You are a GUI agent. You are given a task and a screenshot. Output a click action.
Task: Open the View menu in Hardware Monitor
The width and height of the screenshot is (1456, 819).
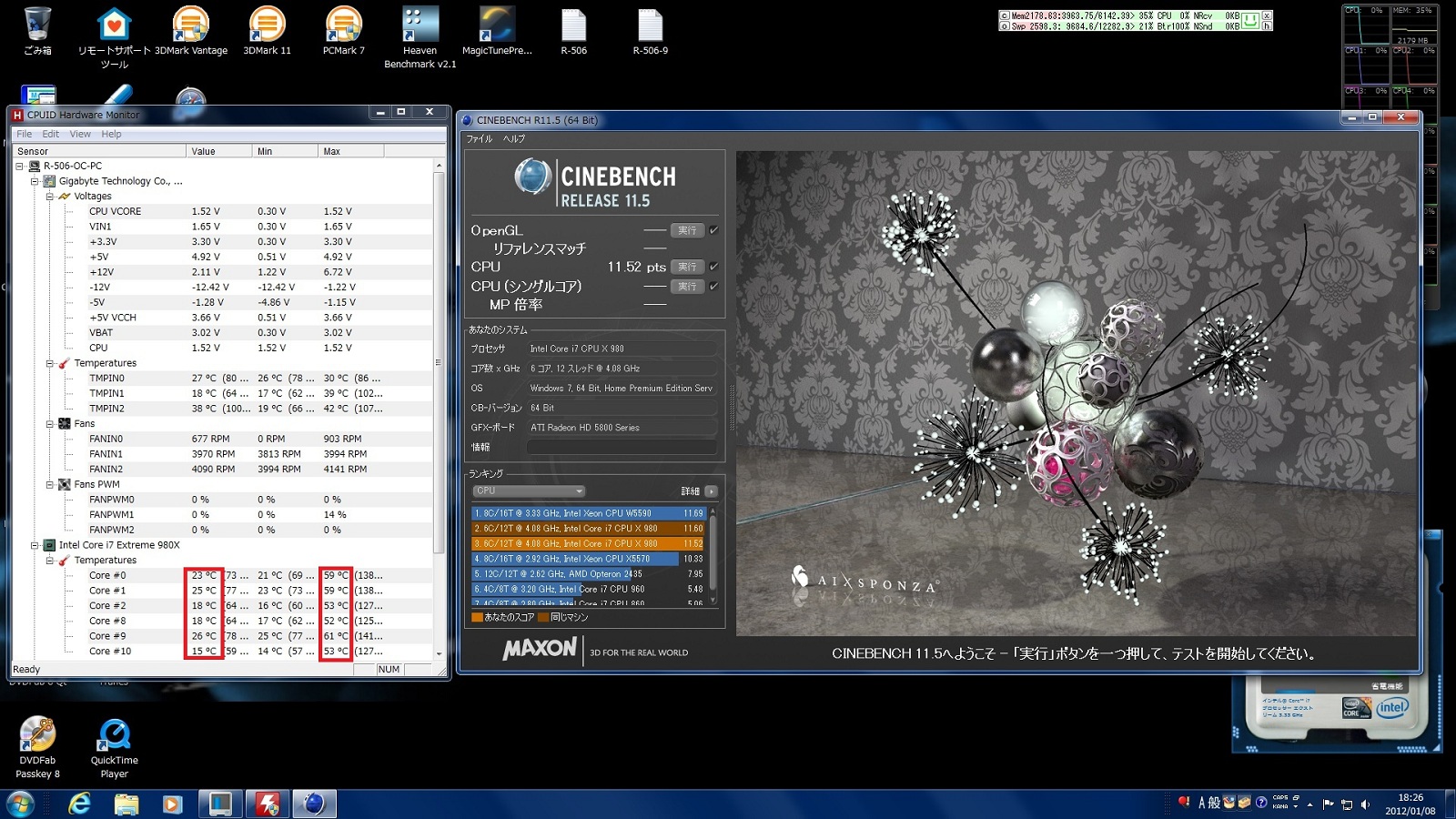(80, 134)
